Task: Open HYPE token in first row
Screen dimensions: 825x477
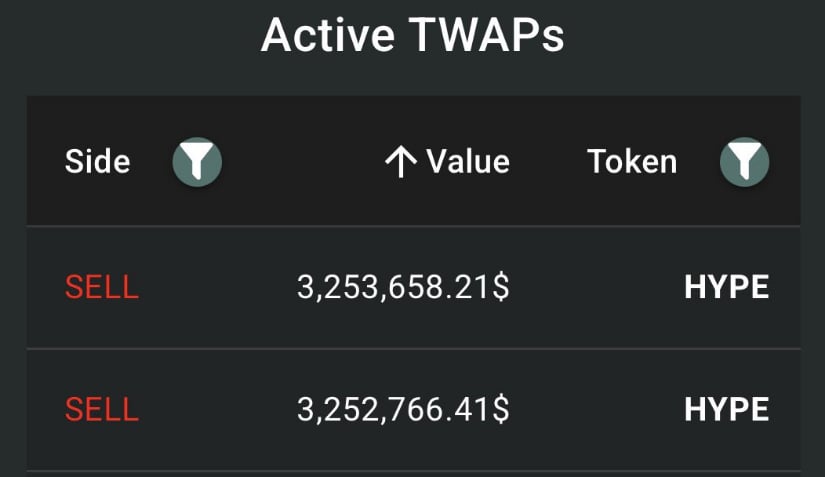Action: (727, 287)
